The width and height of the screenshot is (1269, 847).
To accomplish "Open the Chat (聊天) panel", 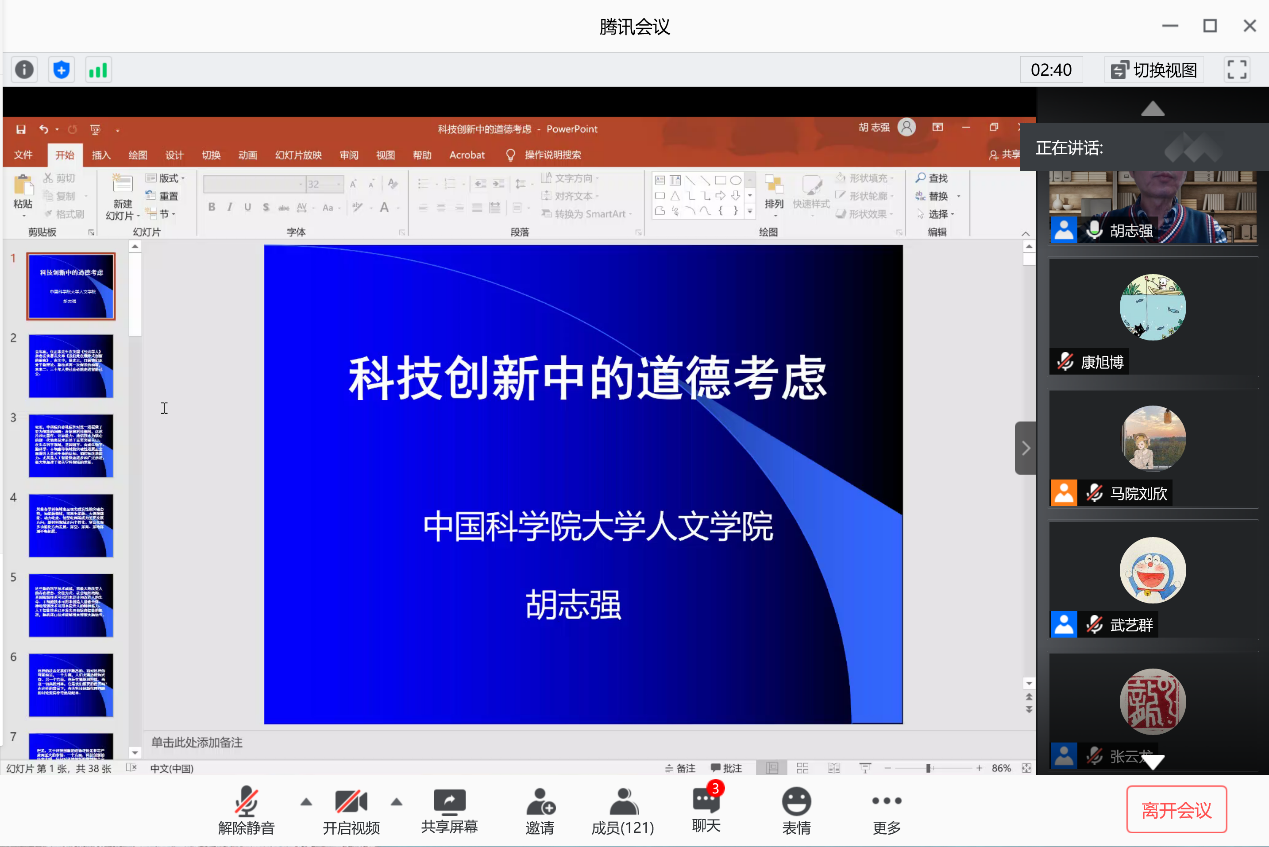I will (706, 809).
